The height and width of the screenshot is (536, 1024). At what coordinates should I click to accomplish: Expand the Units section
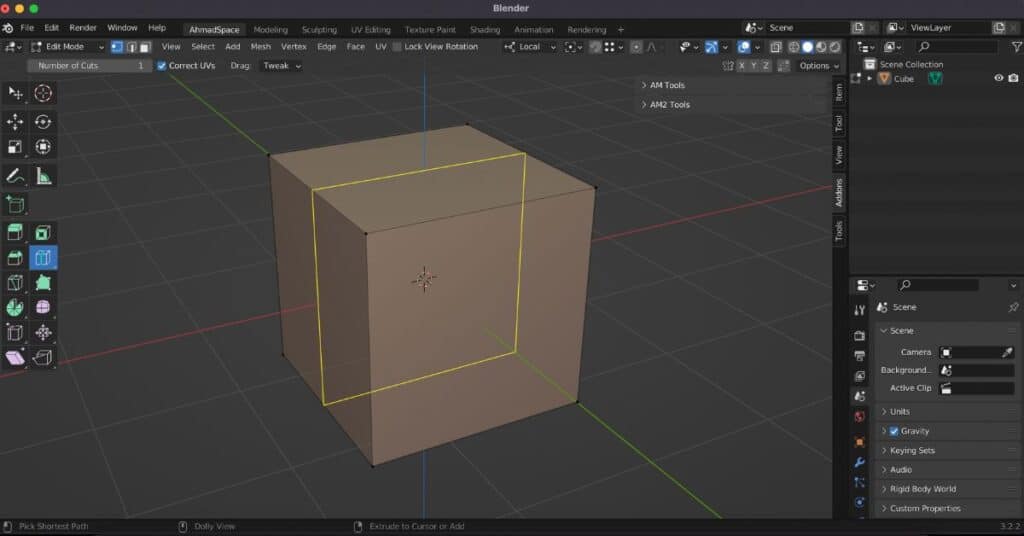[x=899, y=412]
